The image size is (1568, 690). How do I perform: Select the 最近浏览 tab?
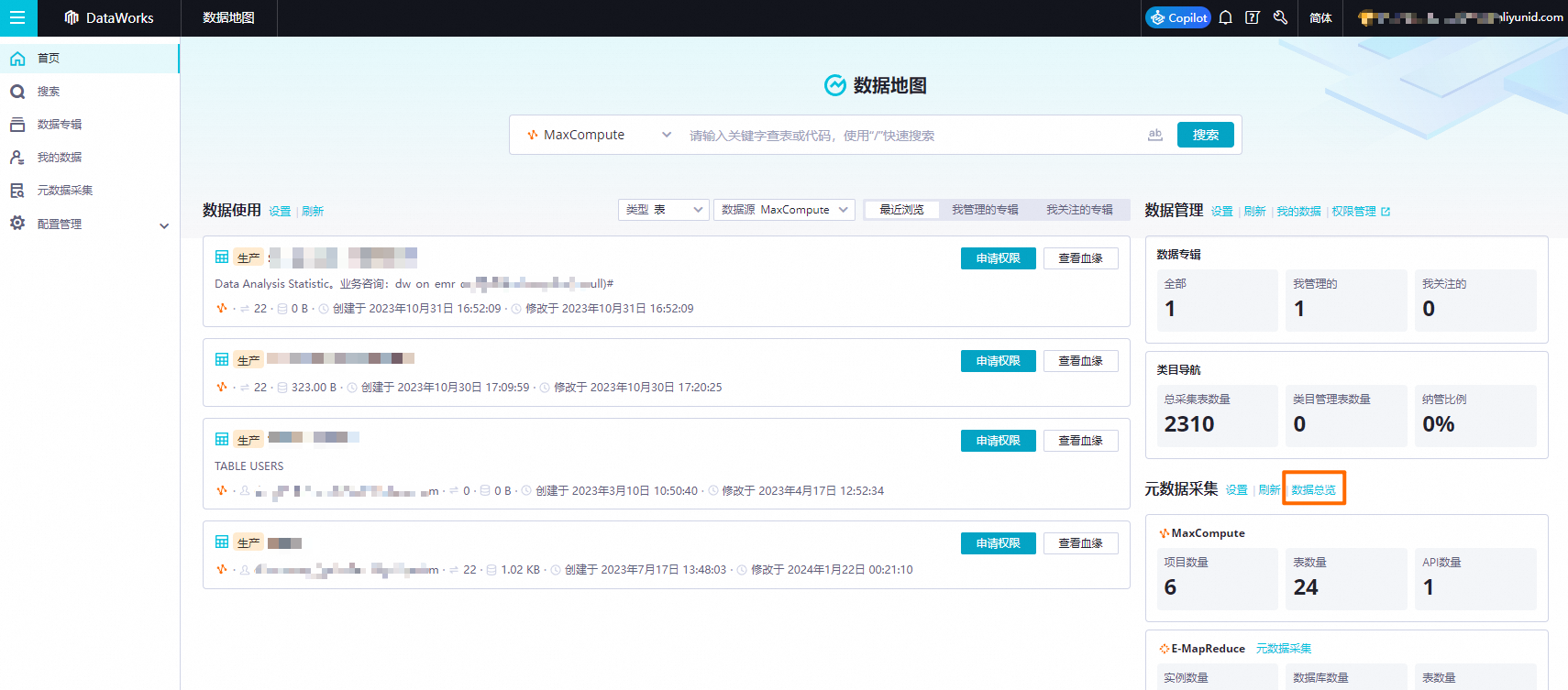coord(901,210)
